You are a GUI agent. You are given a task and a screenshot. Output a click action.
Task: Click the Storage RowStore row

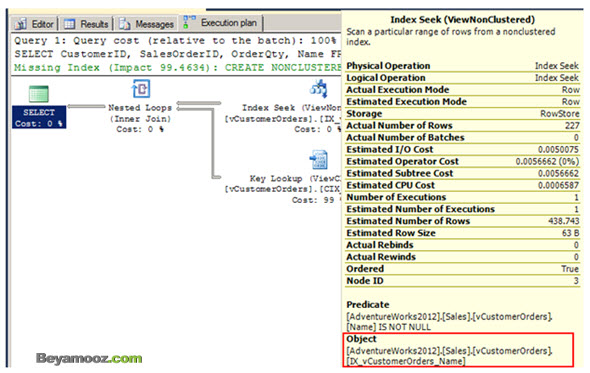pos(462,114)
